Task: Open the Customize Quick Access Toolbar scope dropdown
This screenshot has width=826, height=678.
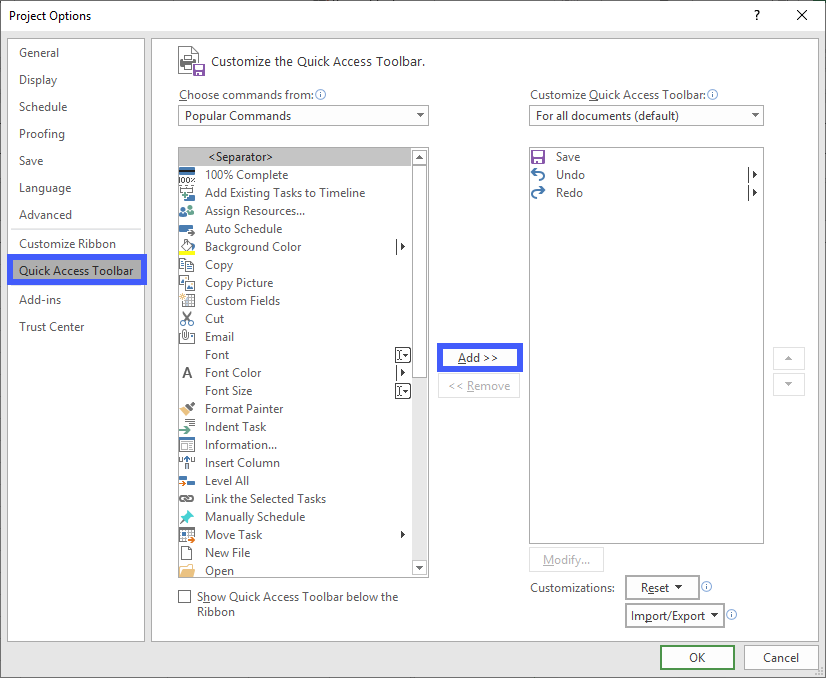Action: click(646, 116)
